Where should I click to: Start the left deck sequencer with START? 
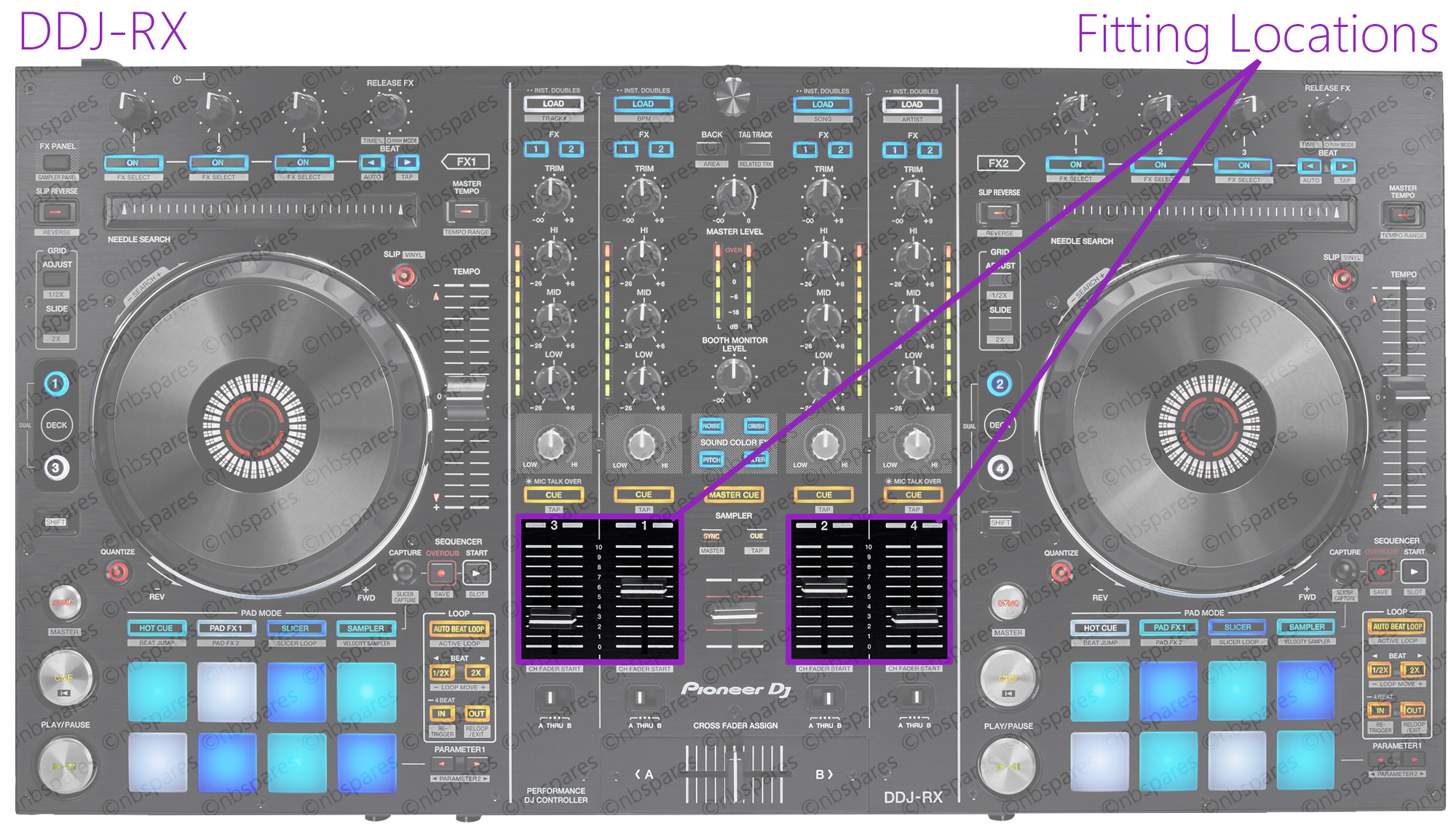(477, 574)
